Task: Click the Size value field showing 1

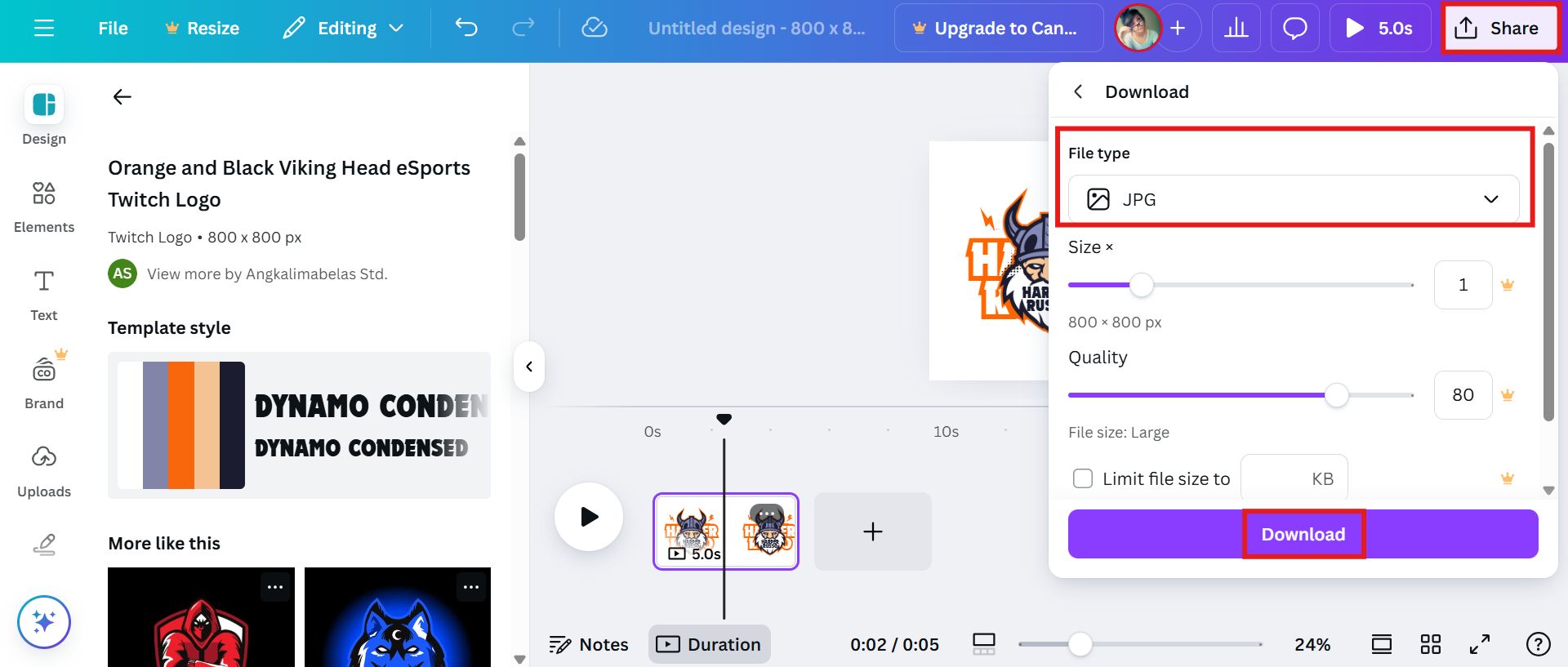Action: tap(1463, 285)
